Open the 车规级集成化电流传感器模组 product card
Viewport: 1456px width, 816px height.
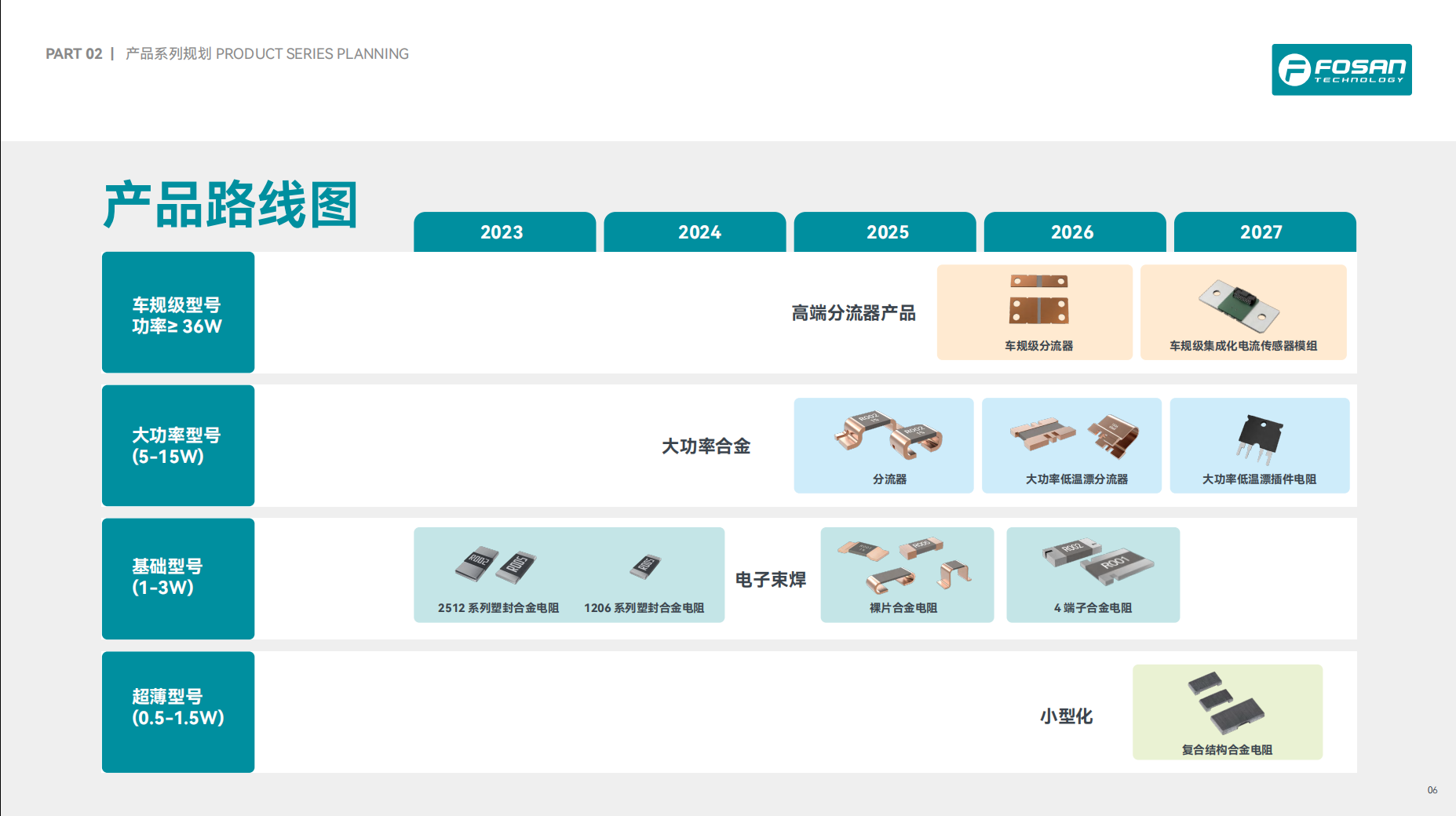[1243, 312]
